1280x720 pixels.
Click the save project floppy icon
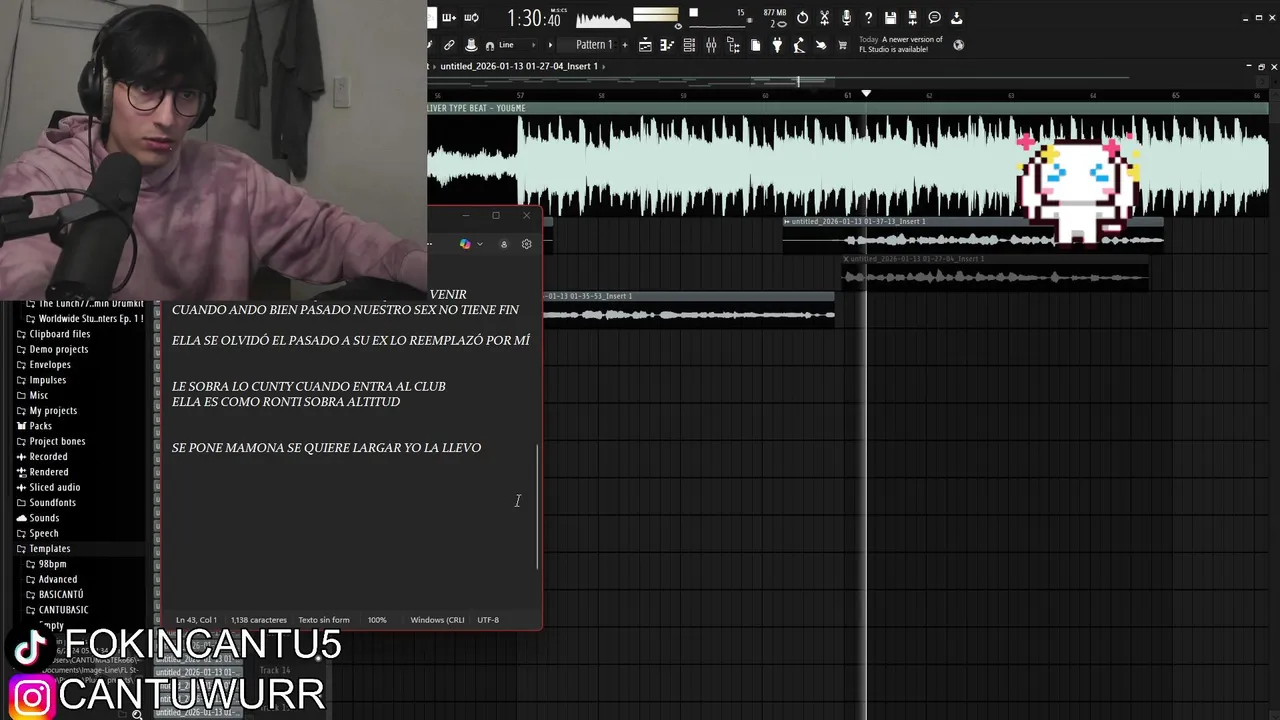click(890, 18)
